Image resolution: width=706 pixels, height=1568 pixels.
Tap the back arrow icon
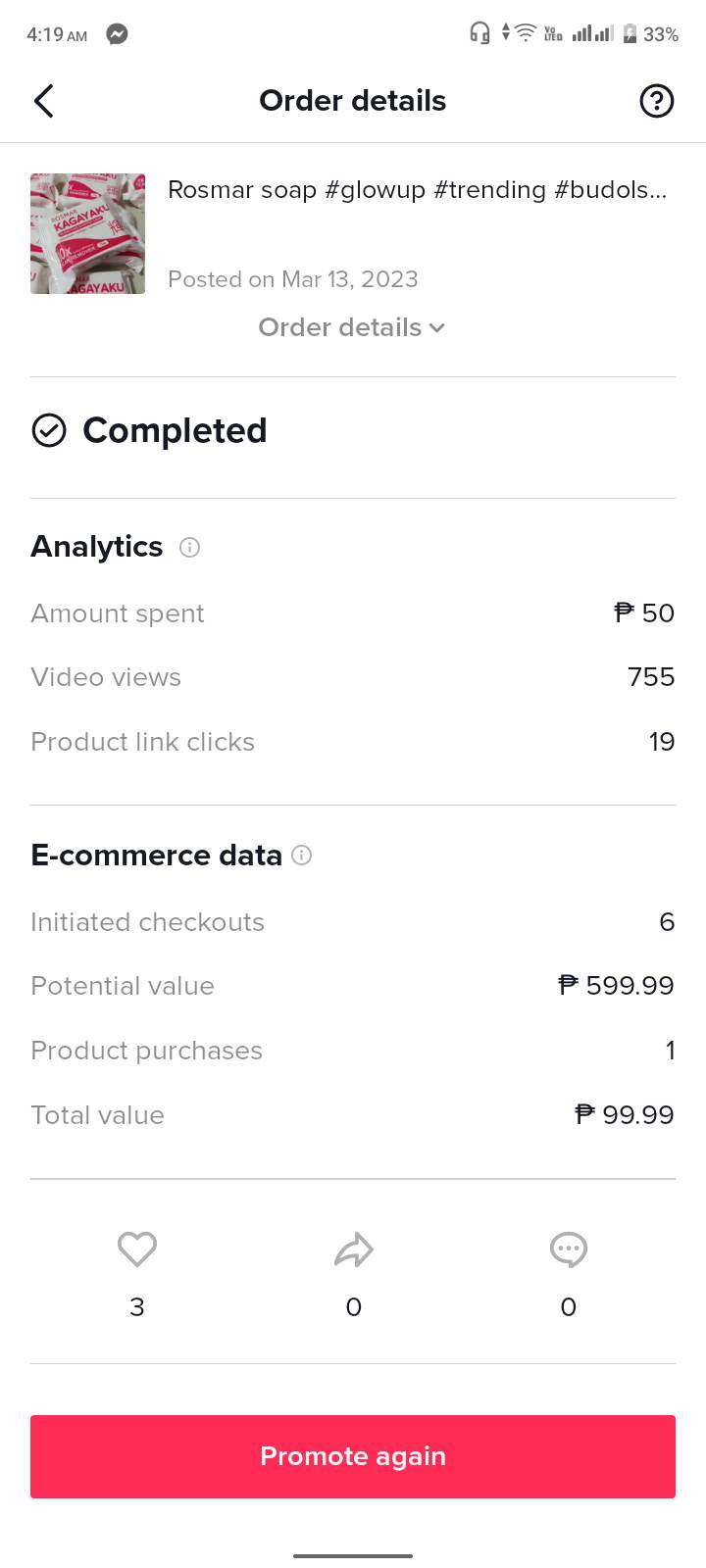[x=44, y=101]
